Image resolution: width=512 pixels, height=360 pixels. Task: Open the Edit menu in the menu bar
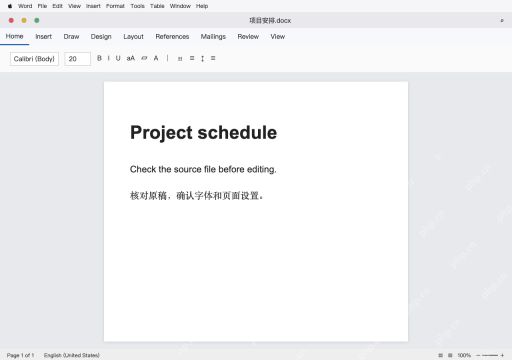[x=57, y=6]
